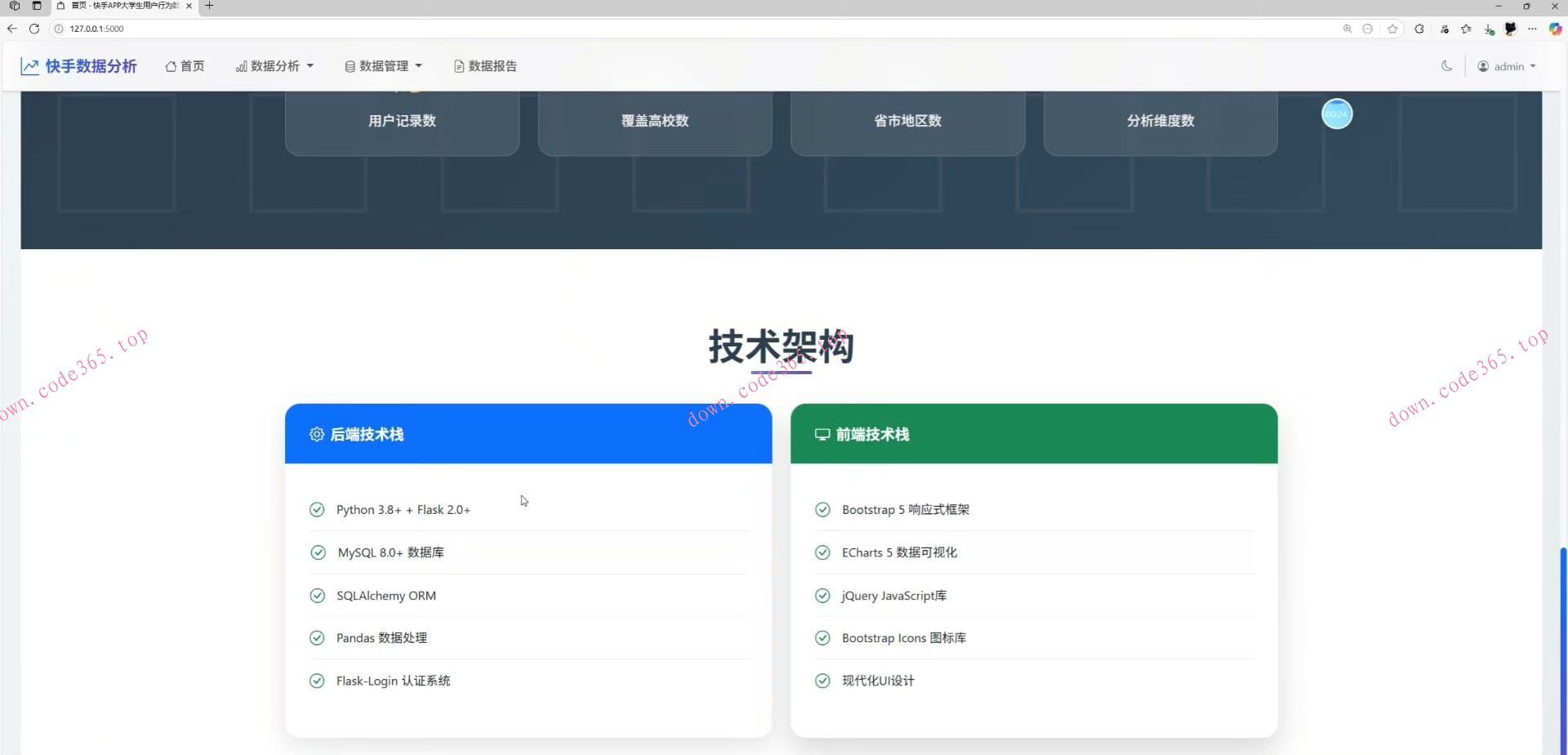1568x755 pixels.
Task: Click the 快手数据分析 line-chart logo icon
Action: click(x=30, y=65)
